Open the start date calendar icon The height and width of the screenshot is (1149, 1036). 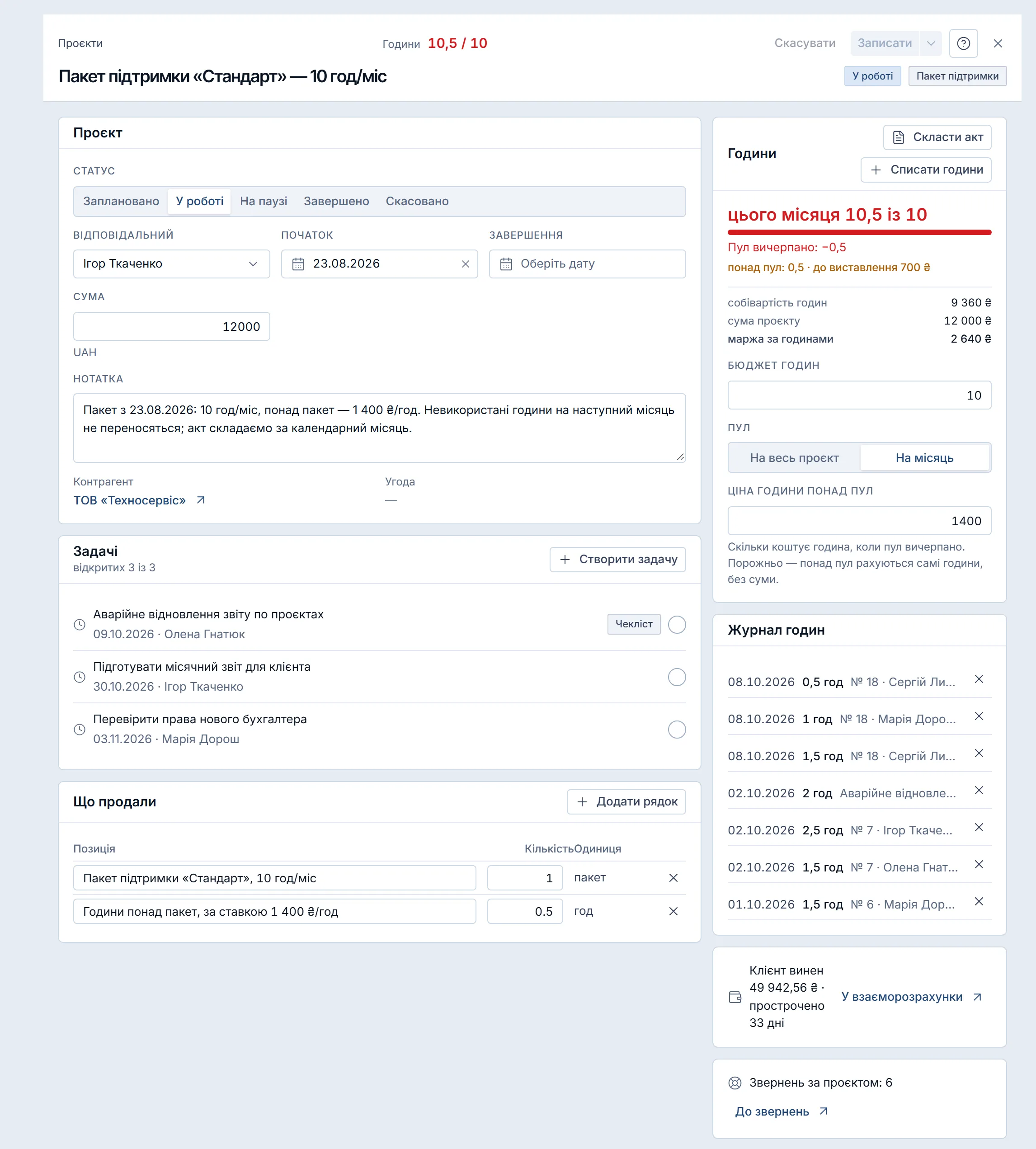(x=298, y=264)
